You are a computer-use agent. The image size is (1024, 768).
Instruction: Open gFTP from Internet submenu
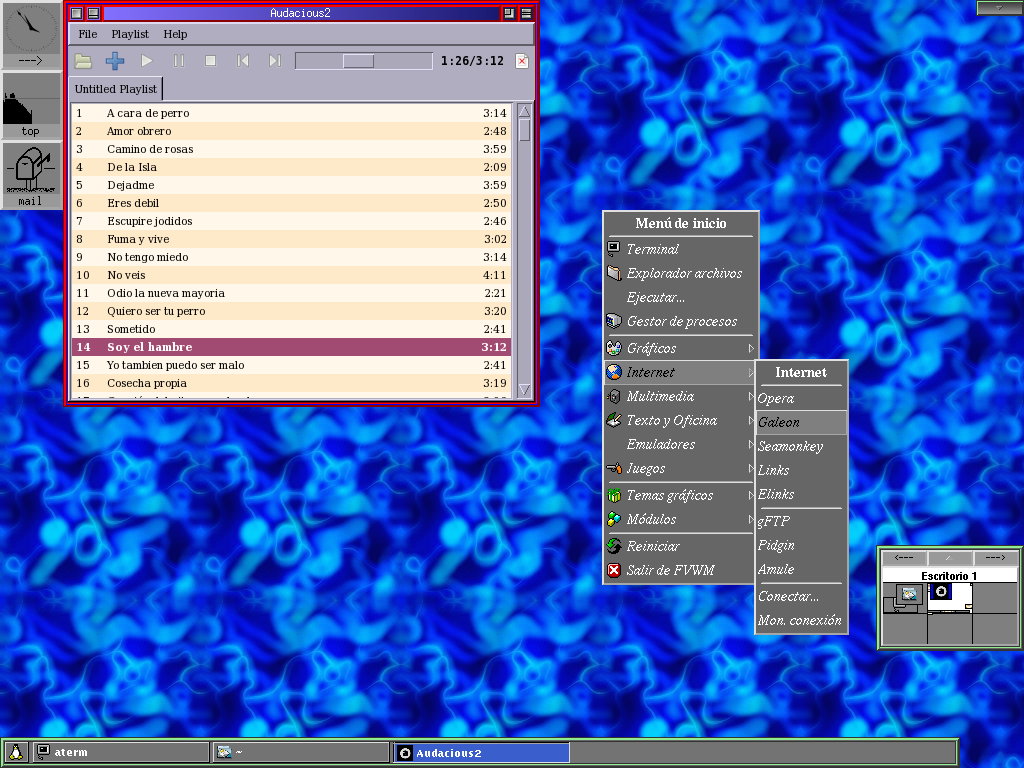tap(801, 521)
